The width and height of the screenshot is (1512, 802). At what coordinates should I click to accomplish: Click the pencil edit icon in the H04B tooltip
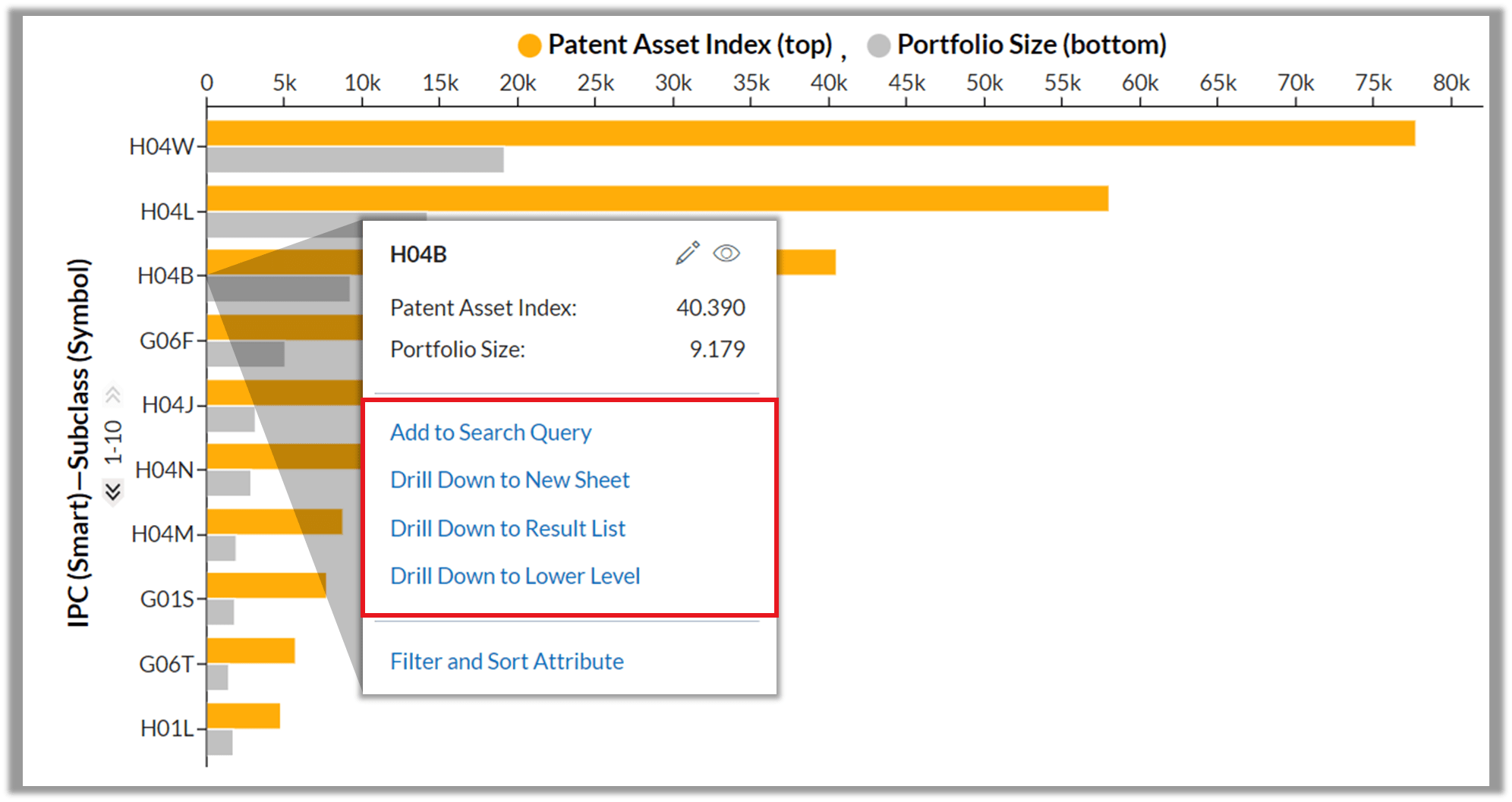687,253
